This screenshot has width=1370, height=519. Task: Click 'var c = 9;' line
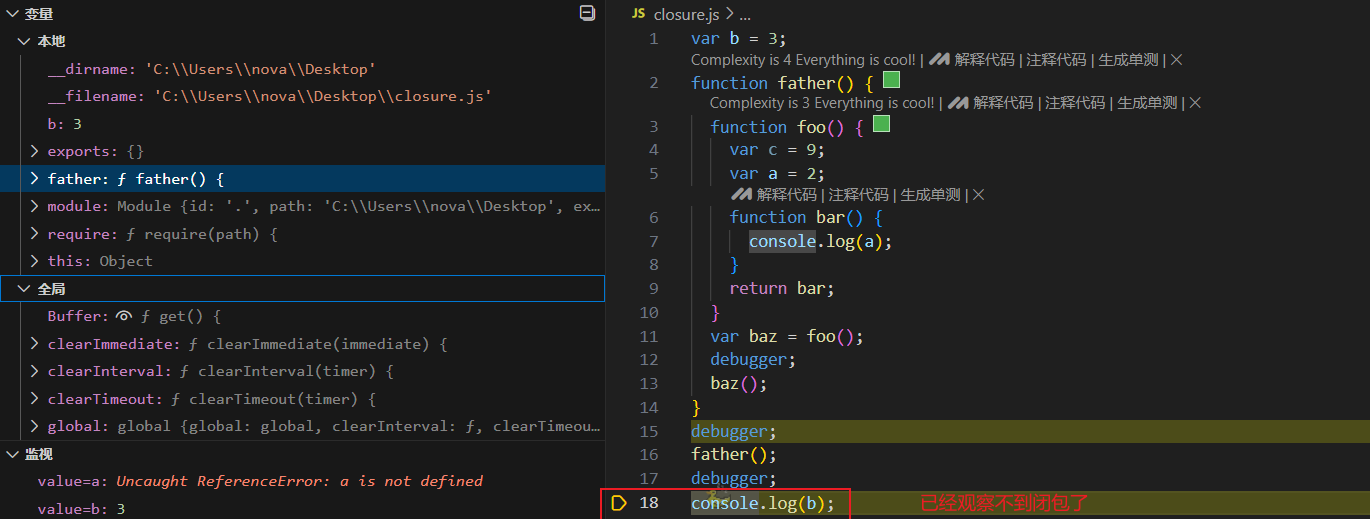[x=777, y=150]
